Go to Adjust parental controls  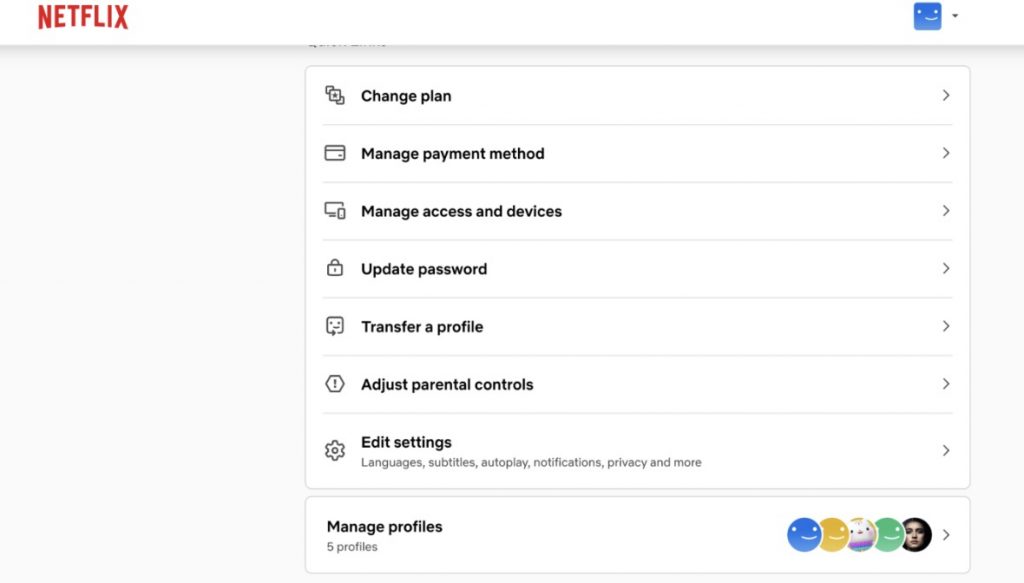click(447, 385)
